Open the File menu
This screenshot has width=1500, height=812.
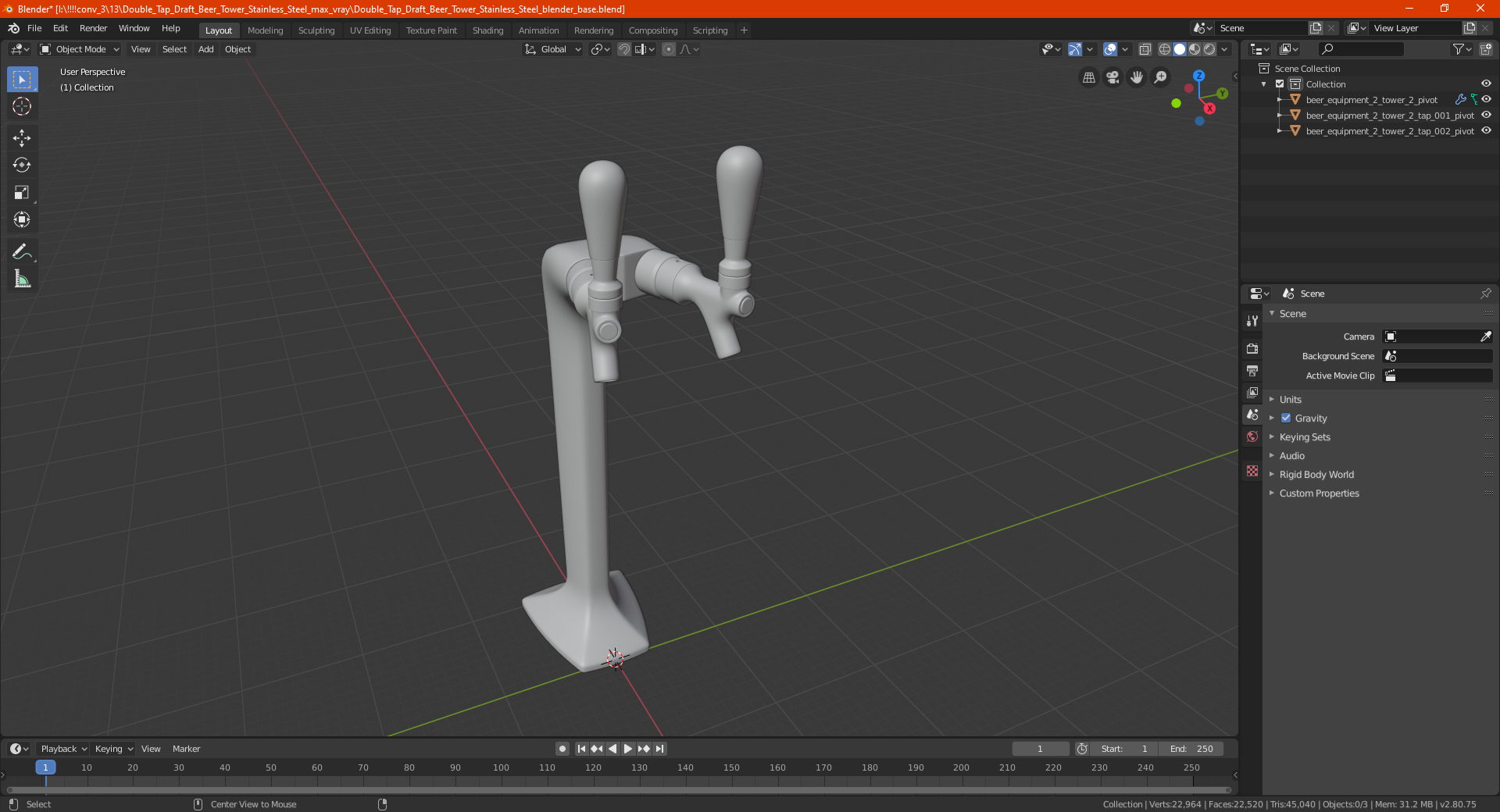pyautogui.click(x=34, y=28)
